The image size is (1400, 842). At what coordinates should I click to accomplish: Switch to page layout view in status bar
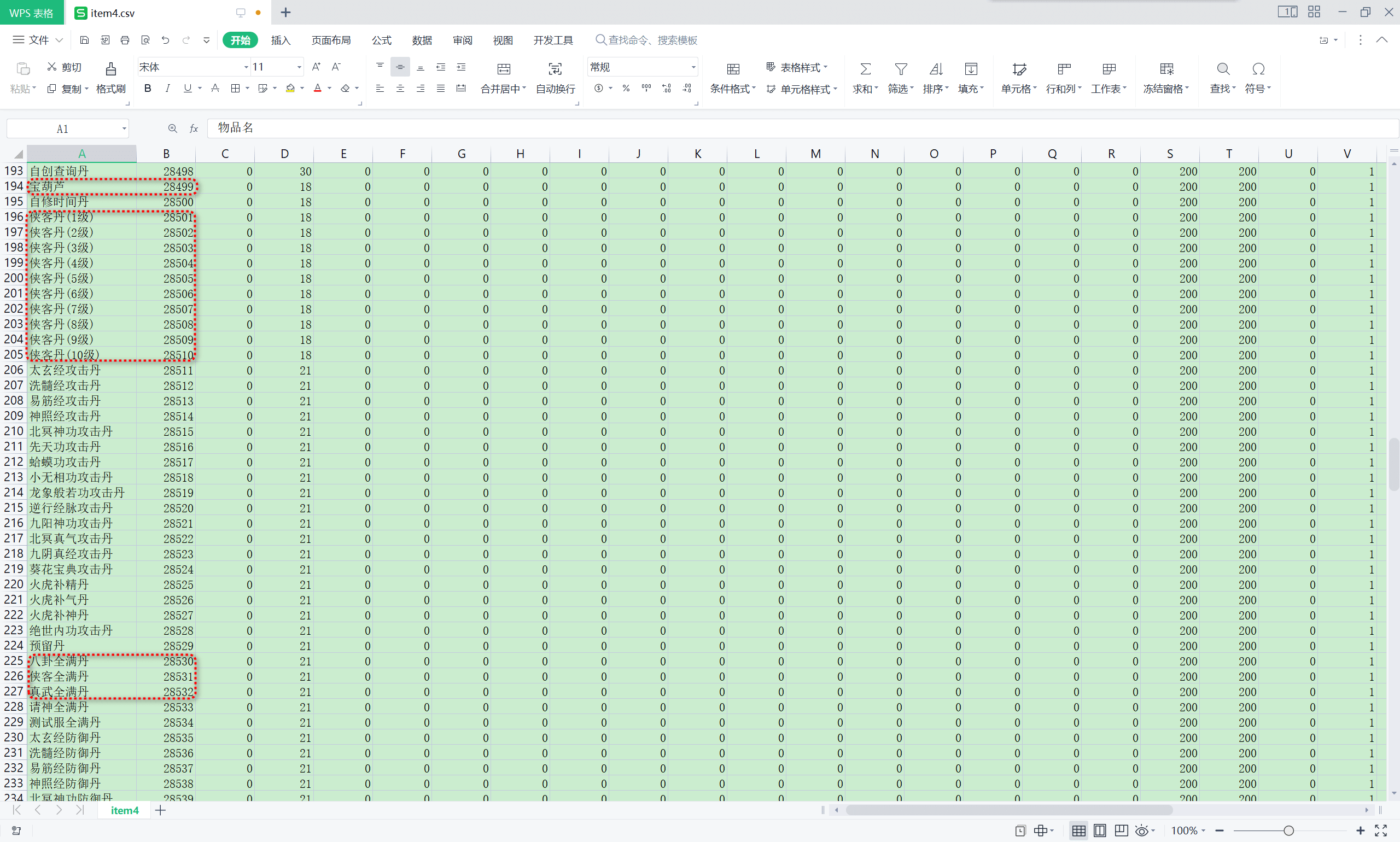(x=1099, y=831)
